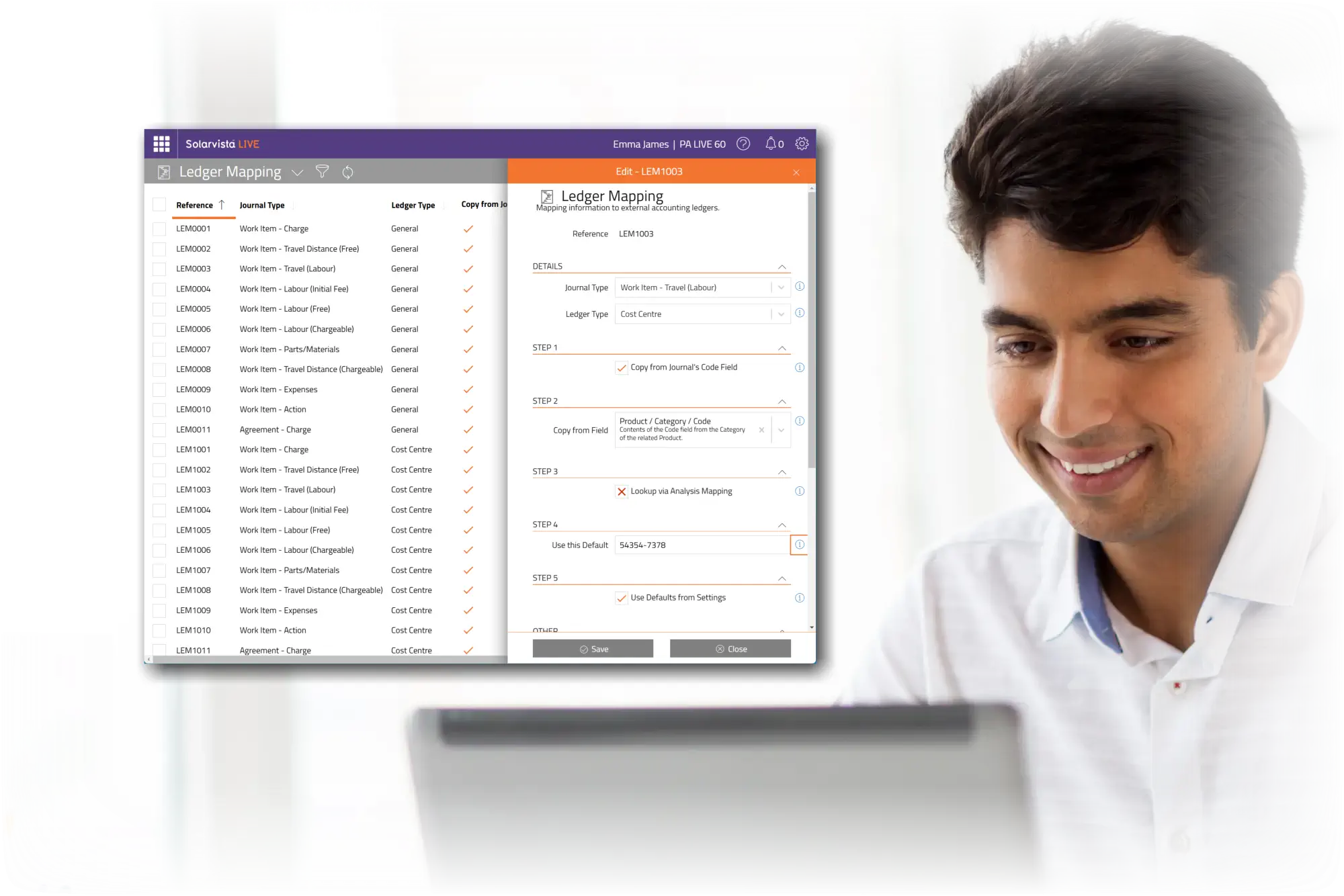This screenshot has height=896, width=1344.
Task: Toggle the Lookup via Analysis Mapping checkbox
Action: (621, 491)
